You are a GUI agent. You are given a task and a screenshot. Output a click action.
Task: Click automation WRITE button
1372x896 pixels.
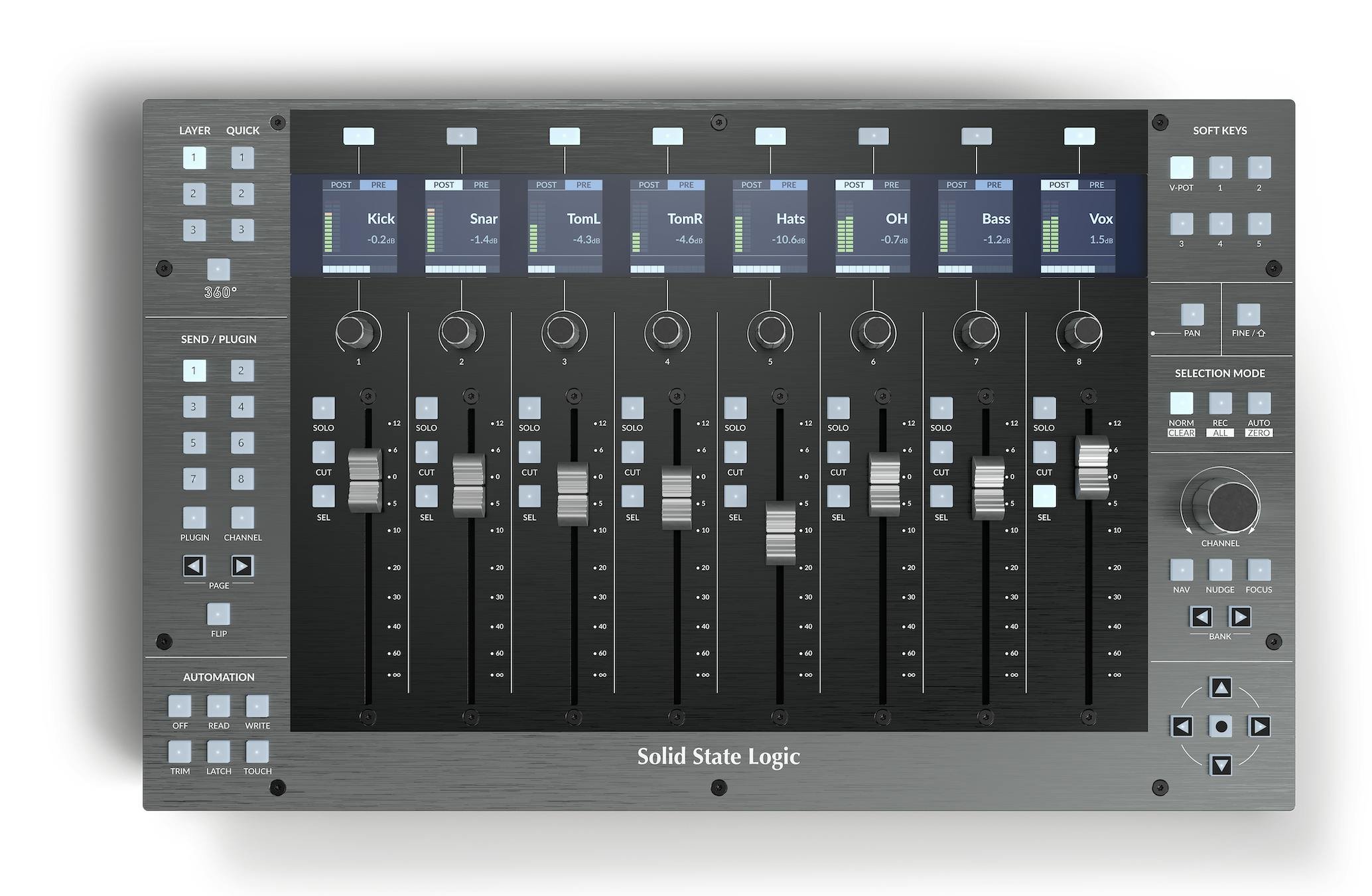click(257, 706)
